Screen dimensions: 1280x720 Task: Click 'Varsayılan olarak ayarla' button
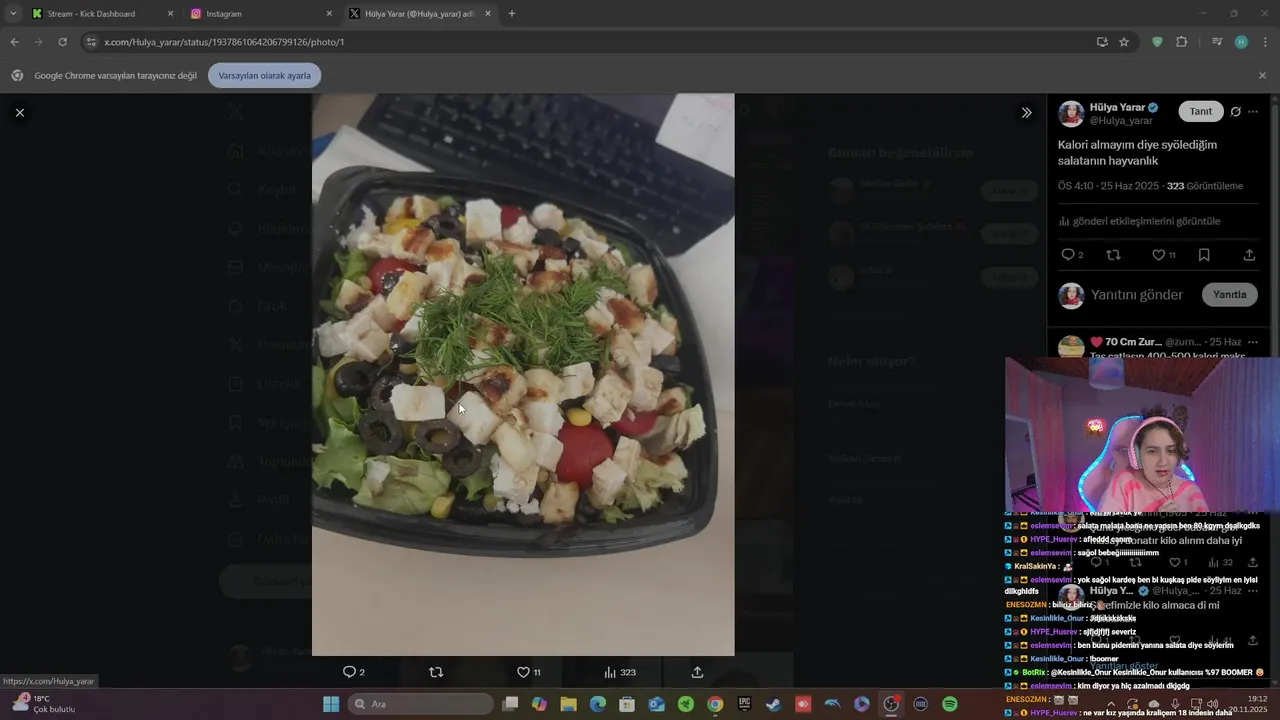265,75
